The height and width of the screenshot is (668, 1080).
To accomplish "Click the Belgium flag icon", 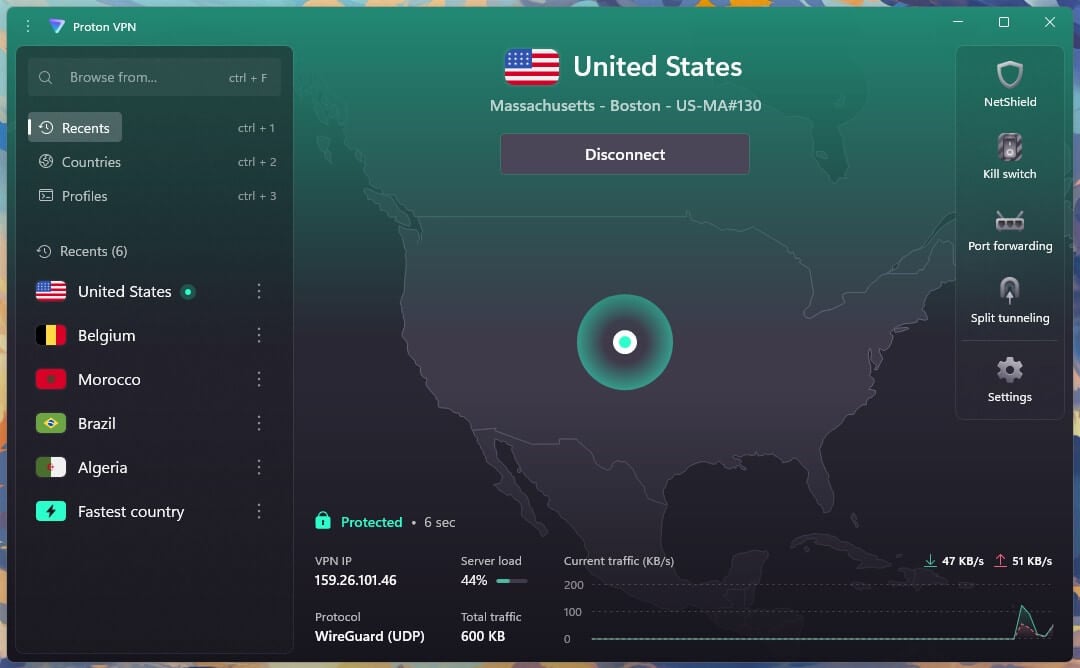I will 51,335.
